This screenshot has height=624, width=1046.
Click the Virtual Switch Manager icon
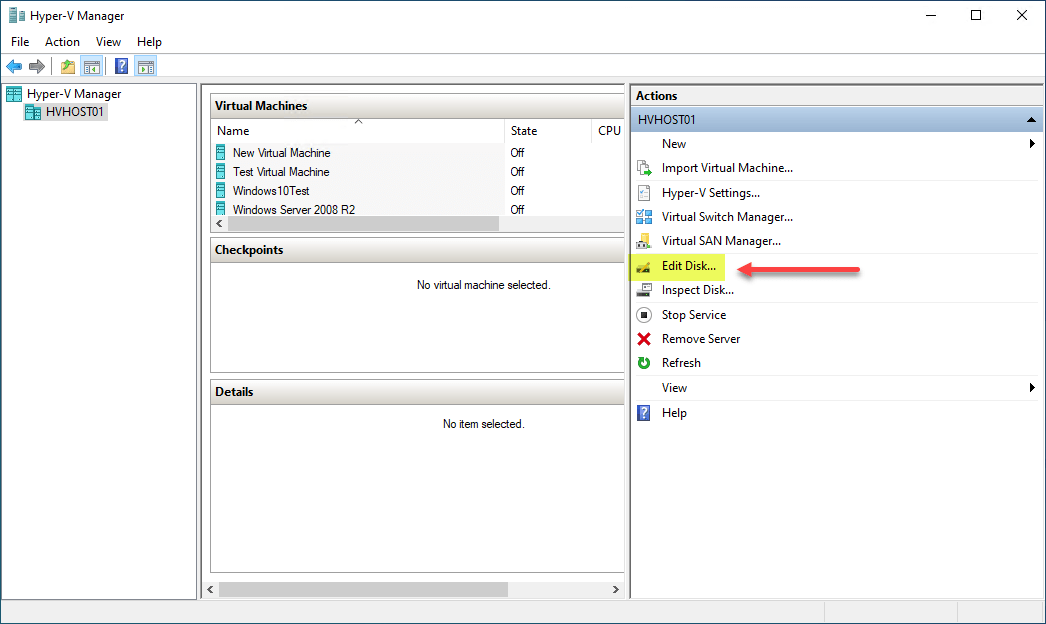644,217
